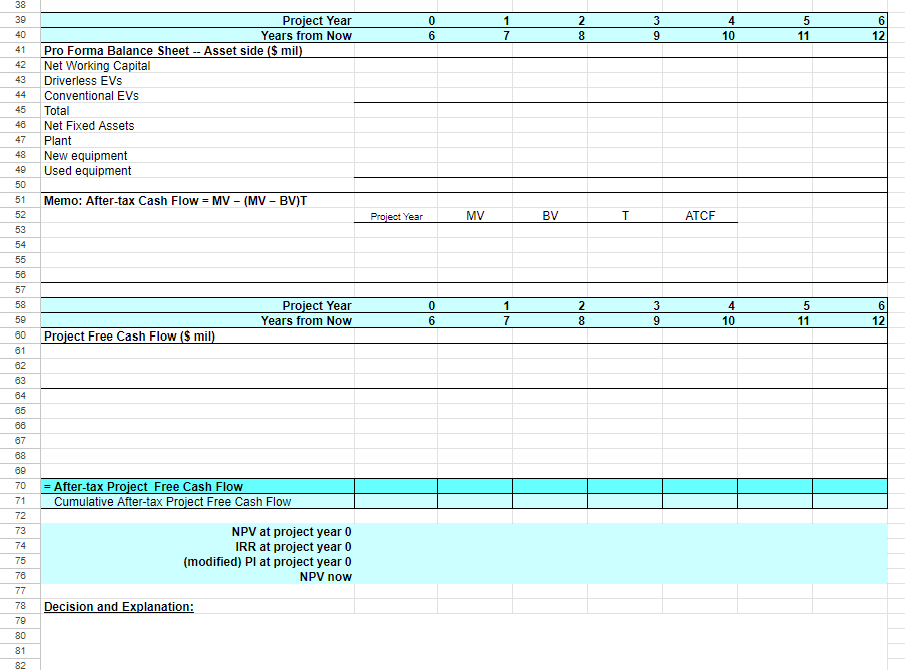This screenshot has width=905, height=670.
Task: Select project year 3 in row 39
Action: click(656, 21)
